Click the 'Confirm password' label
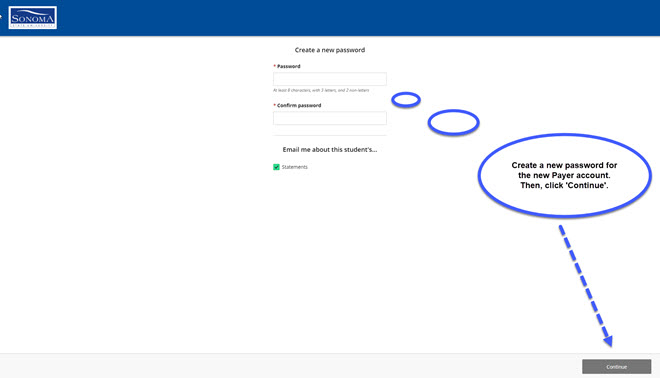 tap(299, 105)
